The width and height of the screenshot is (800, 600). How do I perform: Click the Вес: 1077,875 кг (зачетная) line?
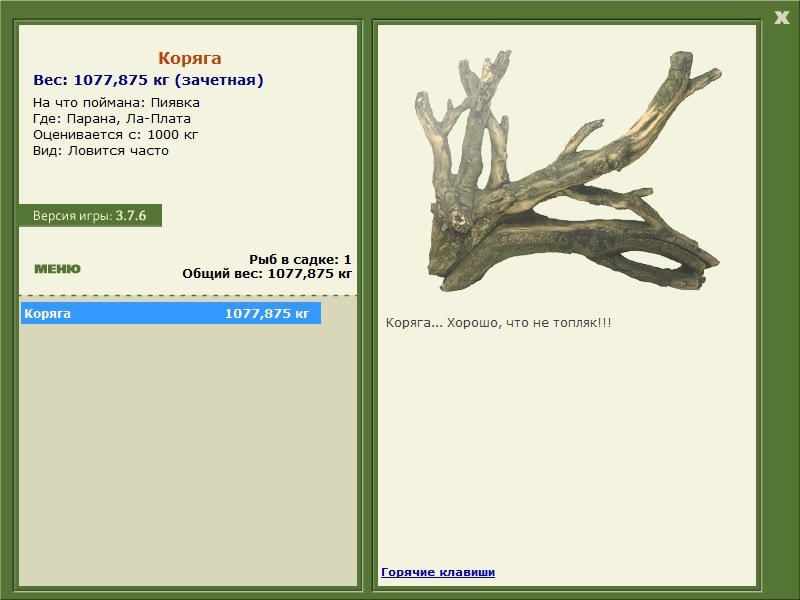tap(148, 80)
